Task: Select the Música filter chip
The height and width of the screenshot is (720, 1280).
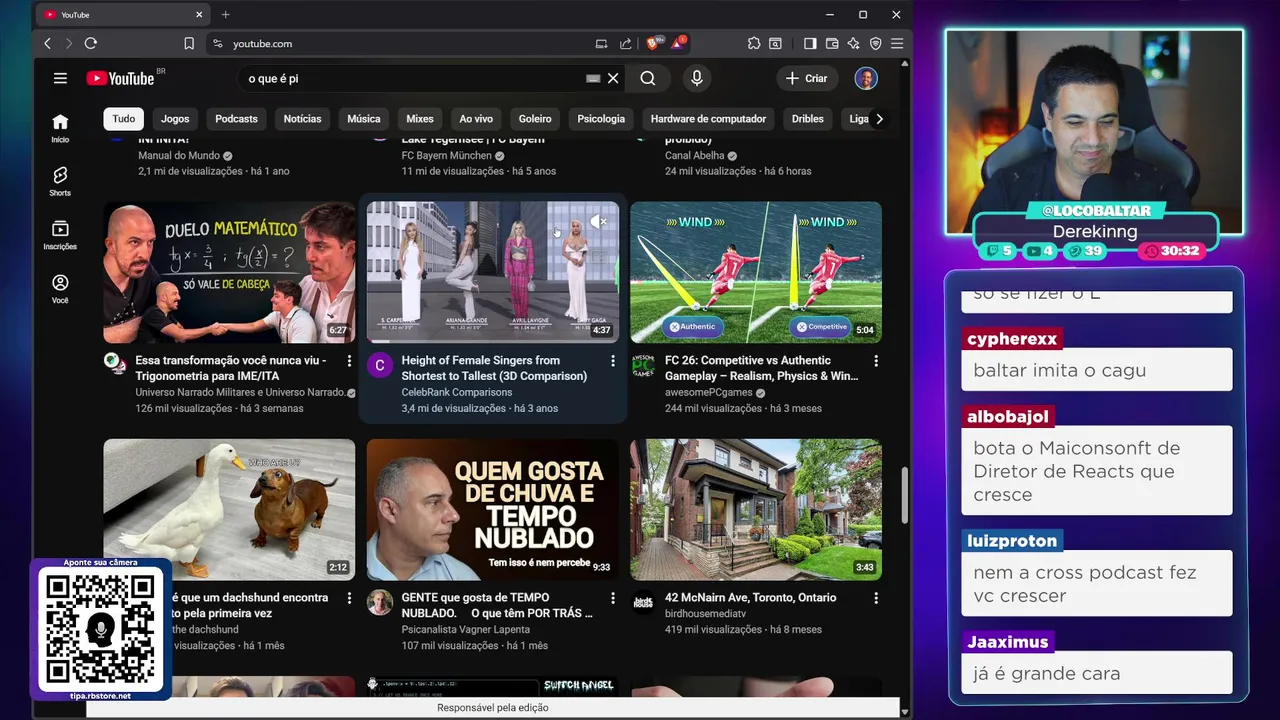Action: tap(364, 118)
